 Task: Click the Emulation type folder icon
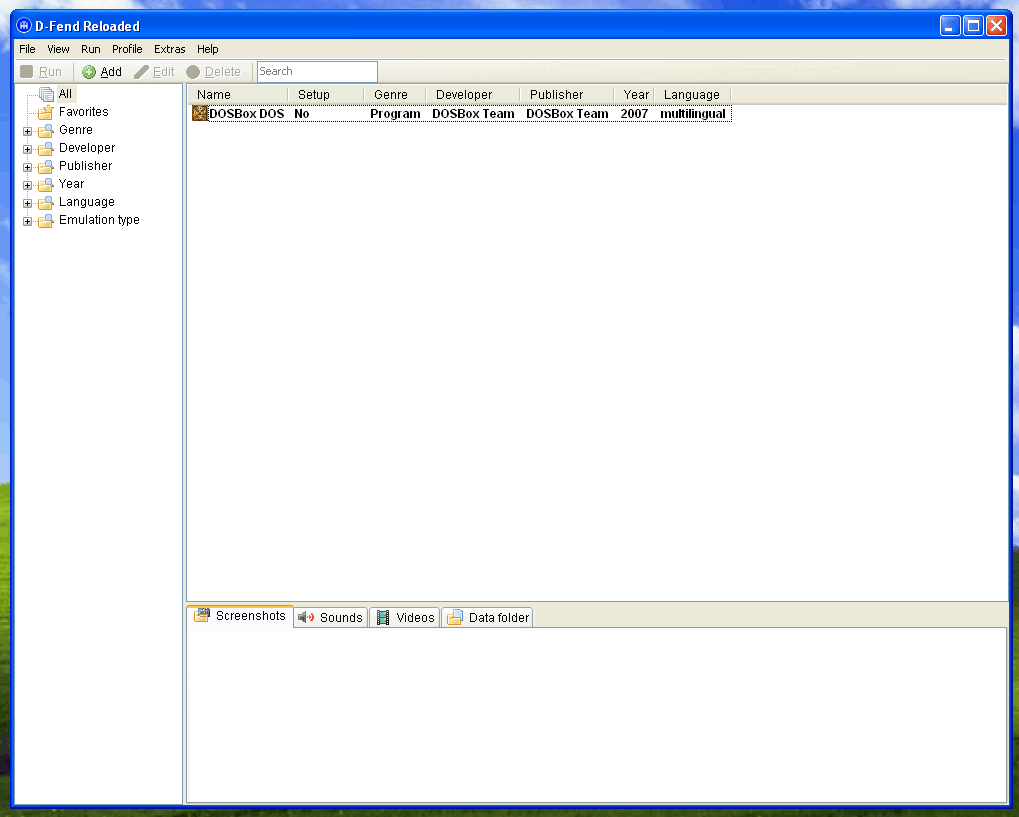click(x=45, y=221)
